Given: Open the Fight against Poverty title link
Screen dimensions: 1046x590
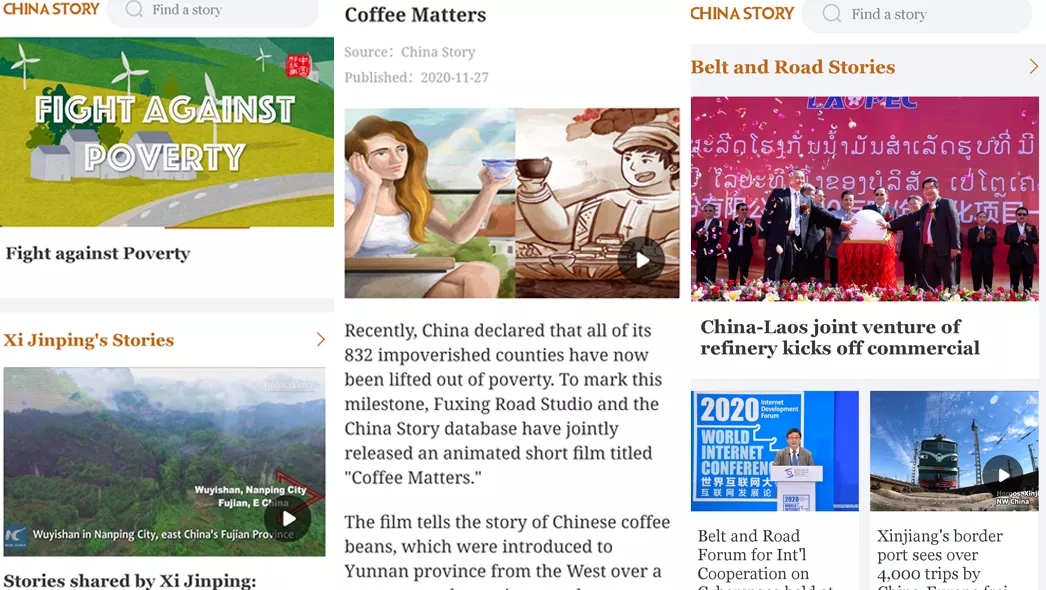Looking at the screenshot, I should click(x=98, y=253).
